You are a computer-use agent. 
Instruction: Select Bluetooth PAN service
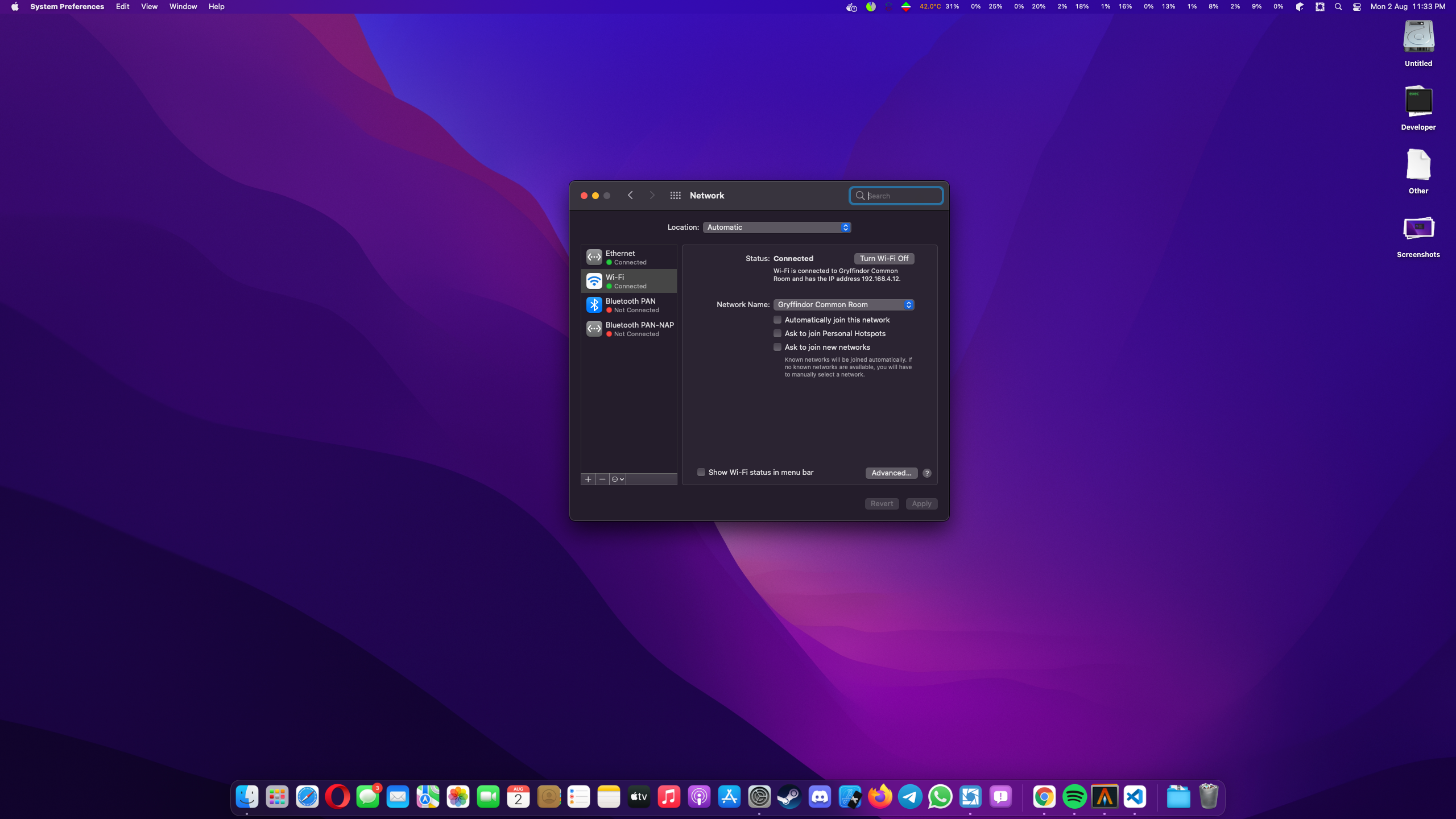(628, 305)
